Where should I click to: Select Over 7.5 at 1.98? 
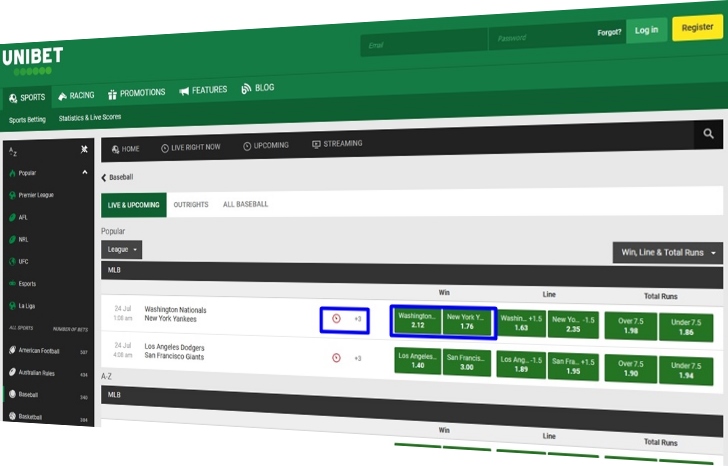(x=630, y=326)
